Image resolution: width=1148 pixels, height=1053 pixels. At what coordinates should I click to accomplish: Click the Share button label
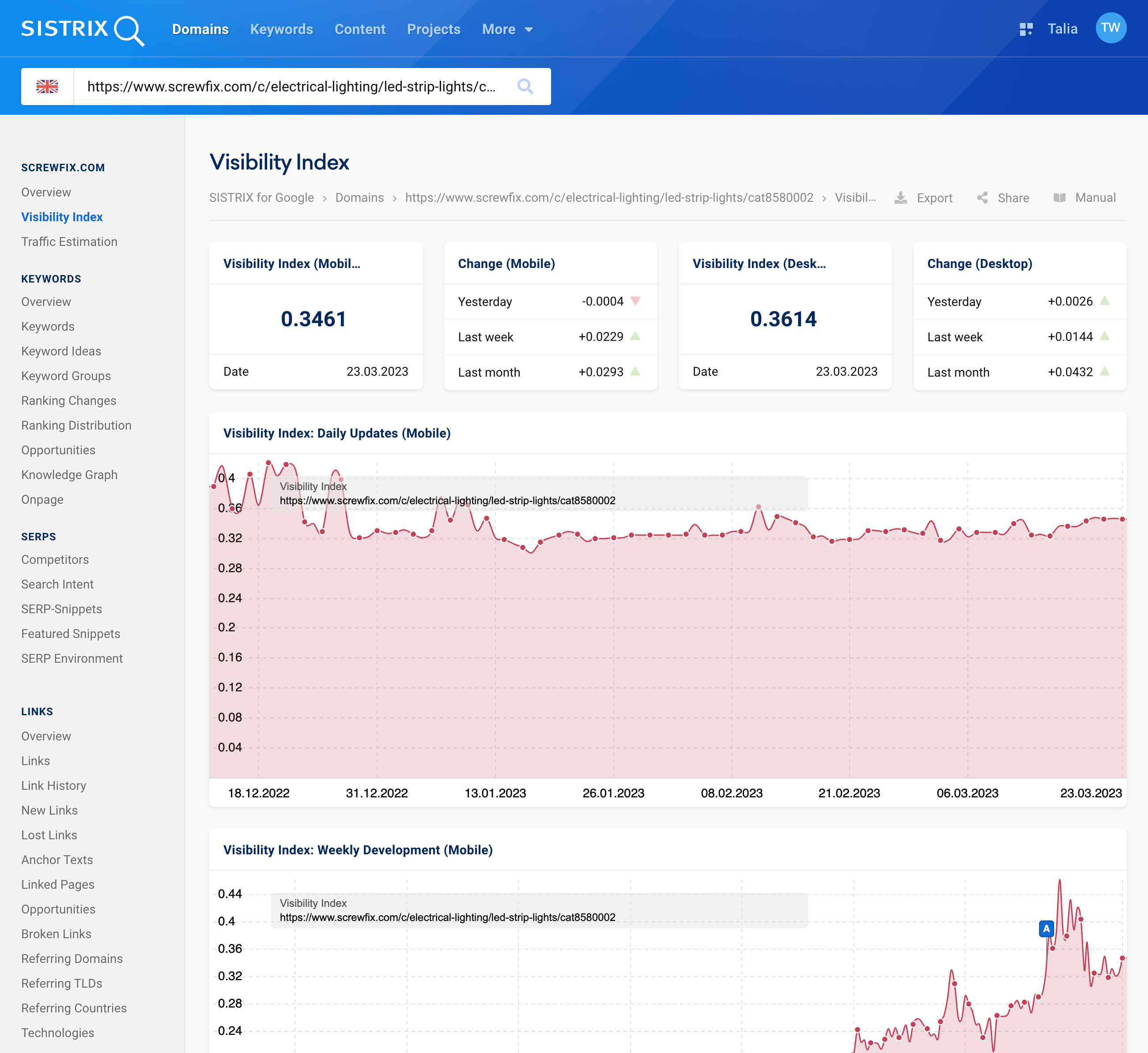click(x=1013, y=198)
